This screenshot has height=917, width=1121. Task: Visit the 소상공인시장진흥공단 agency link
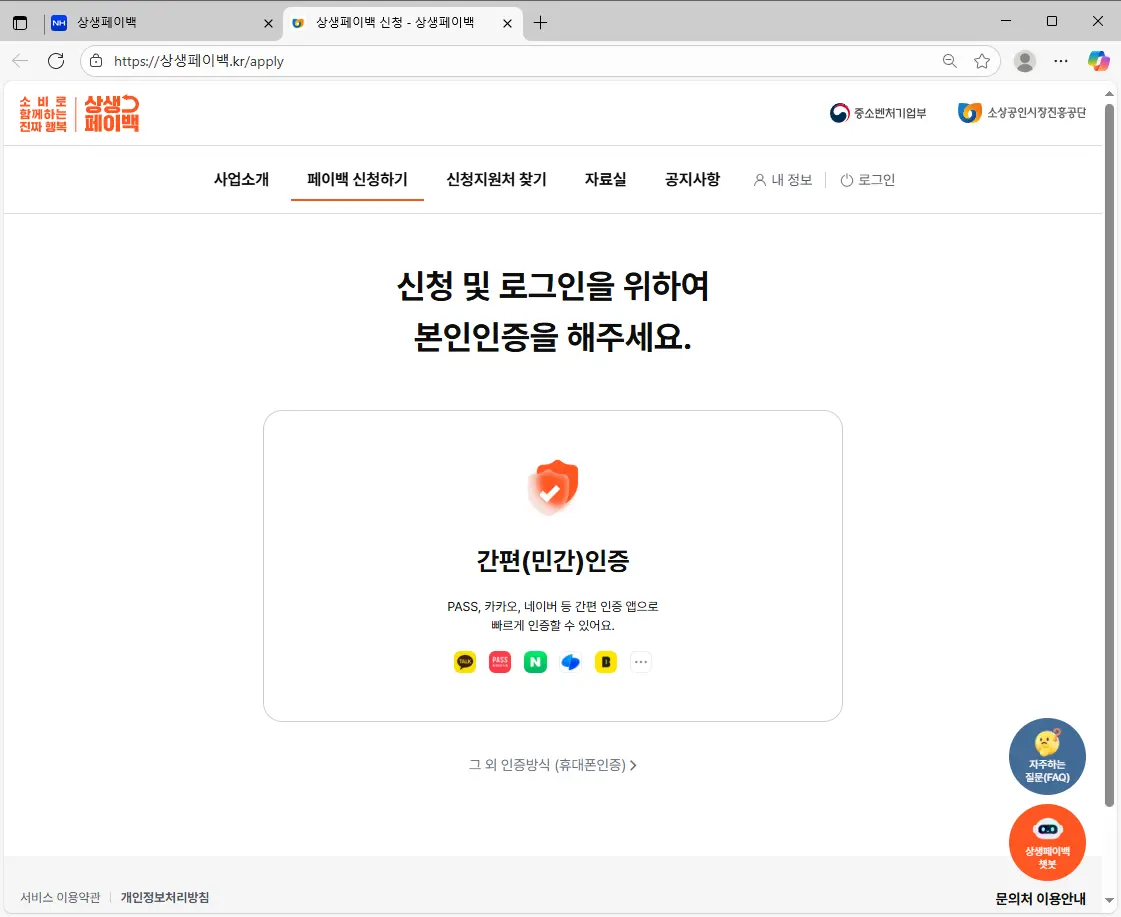[x=1023, y=112]
